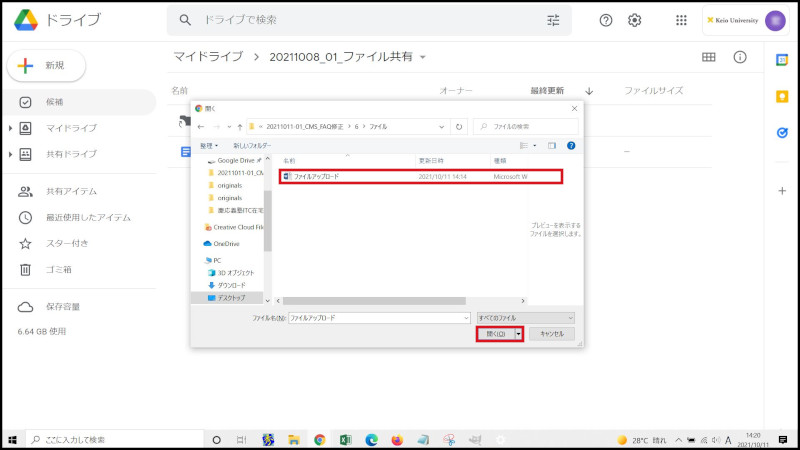The width and height of the screenshot is (800, 450).
Task: Show details with the info icon
Action: pos(740,57)
